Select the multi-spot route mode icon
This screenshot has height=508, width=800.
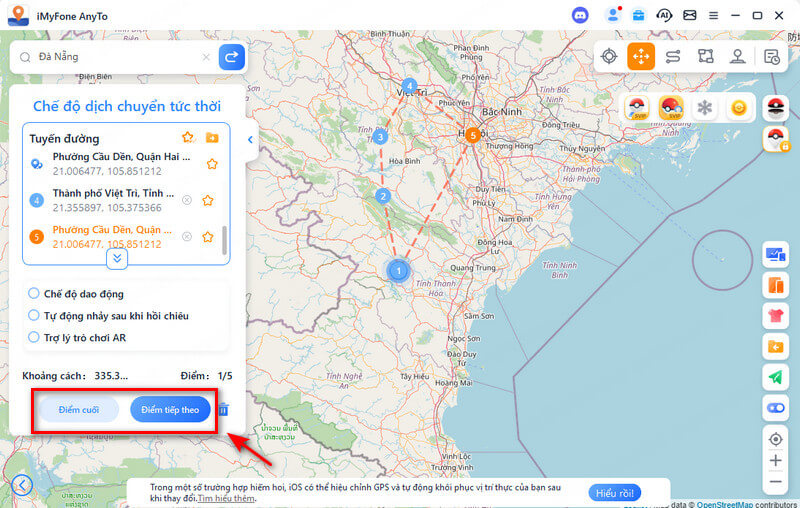point(705,57)
